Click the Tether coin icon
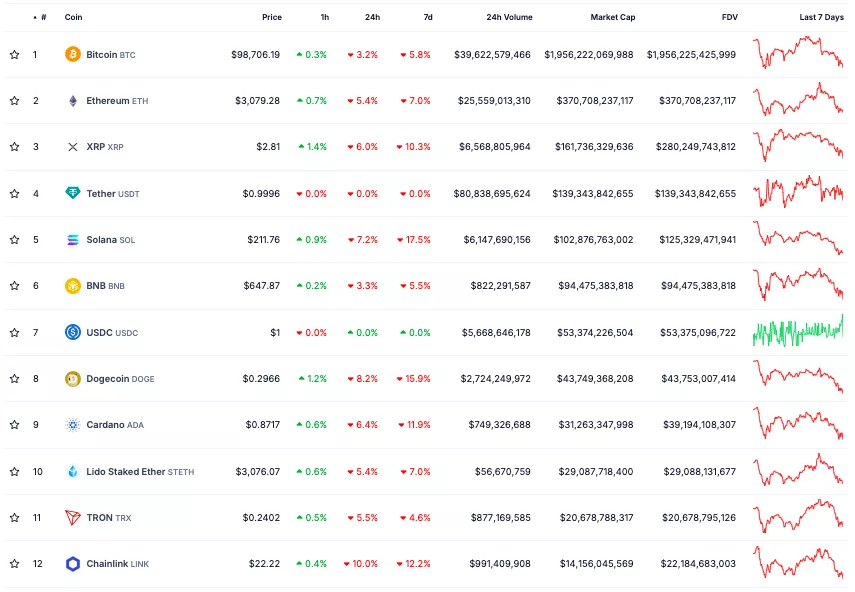 click(x=72, y=193)
